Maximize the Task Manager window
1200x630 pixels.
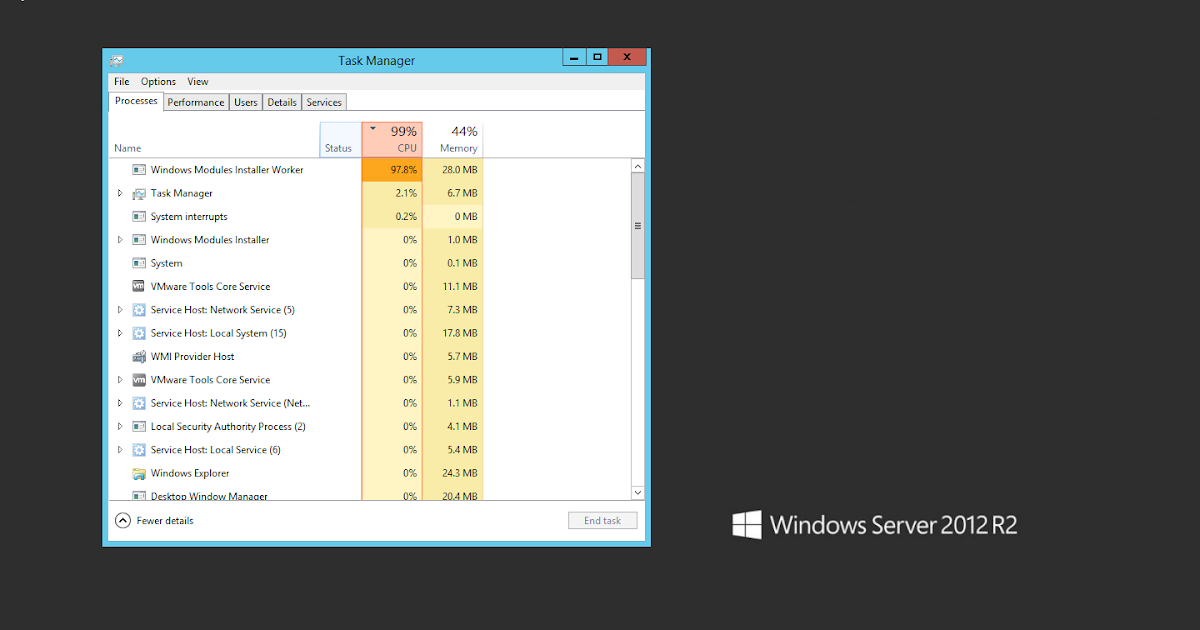(x=597, y=57)
